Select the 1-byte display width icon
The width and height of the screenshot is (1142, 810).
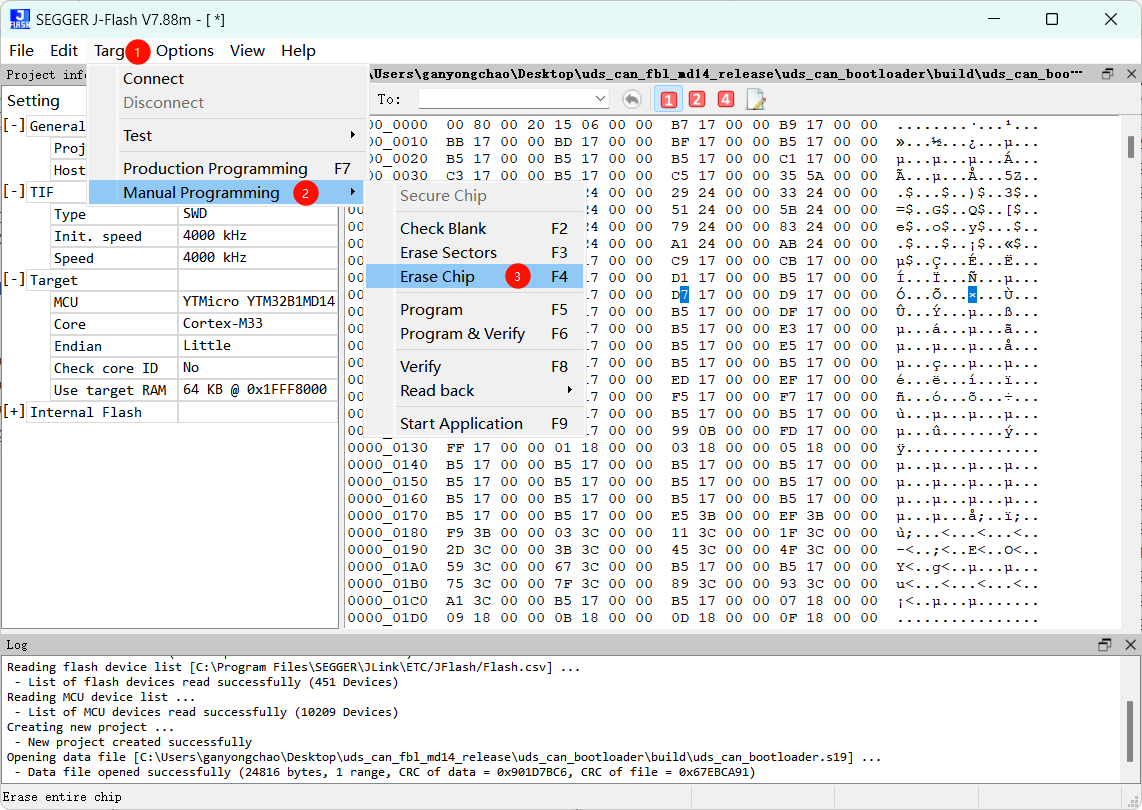(669, 99)
